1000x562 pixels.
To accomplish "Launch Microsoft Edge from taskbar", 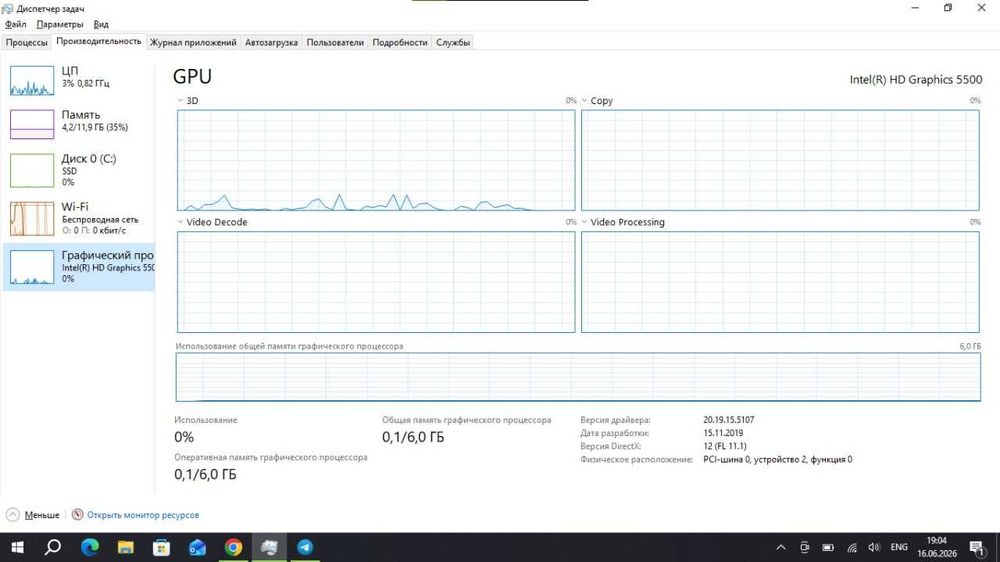I will (90, 547).
